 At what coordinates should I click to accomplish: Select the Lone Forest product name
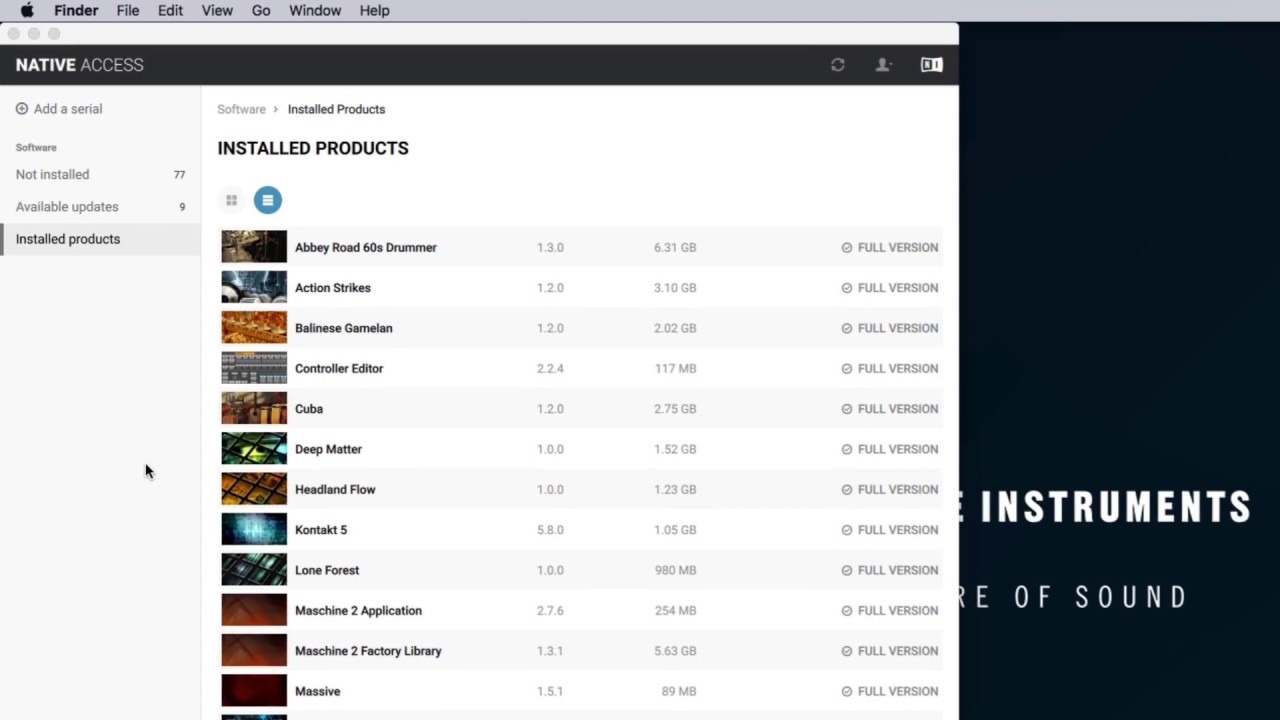click(x=327, y=570)
